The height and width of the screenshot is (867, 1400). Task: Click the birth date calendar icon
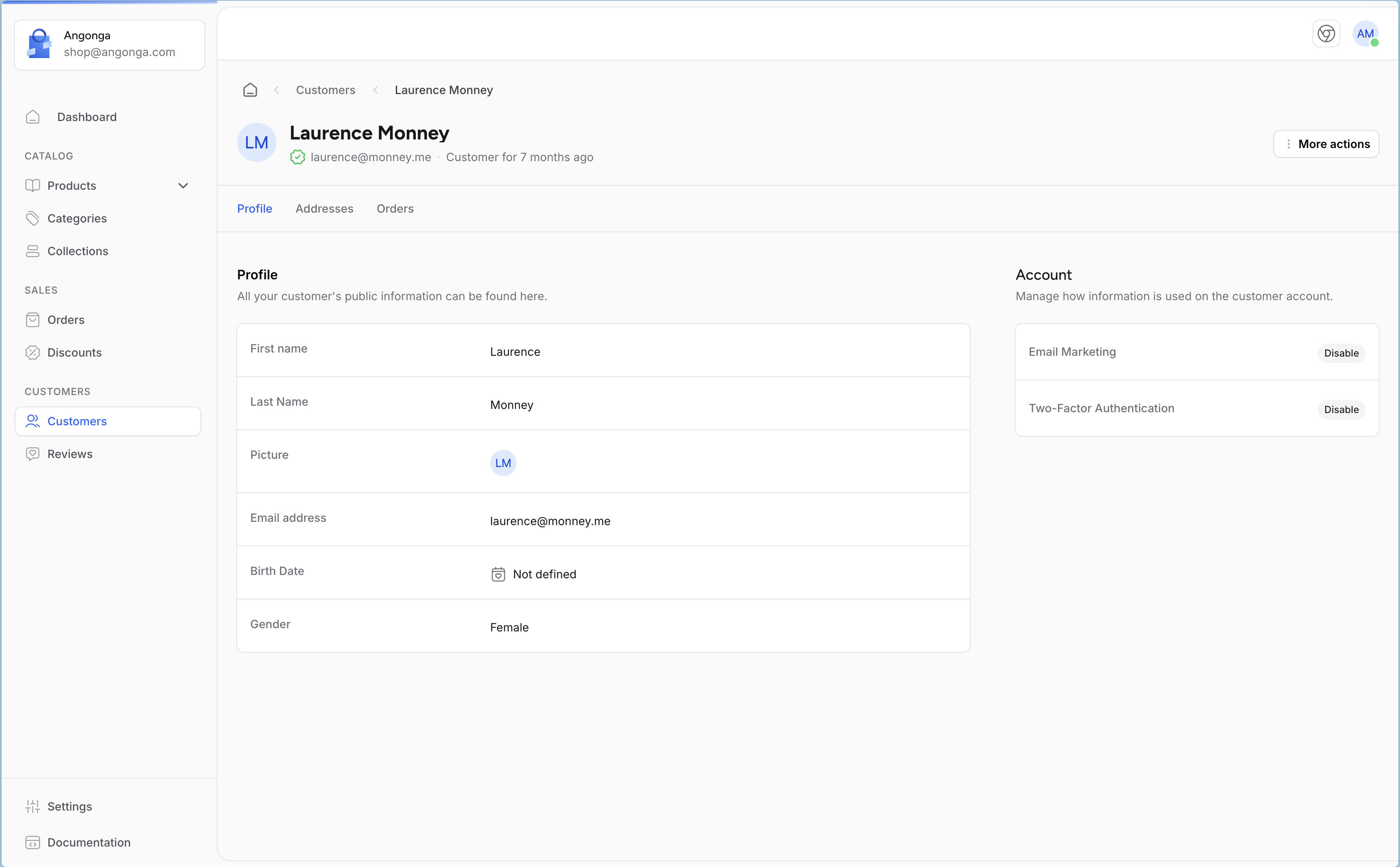(x=498, y=574)
